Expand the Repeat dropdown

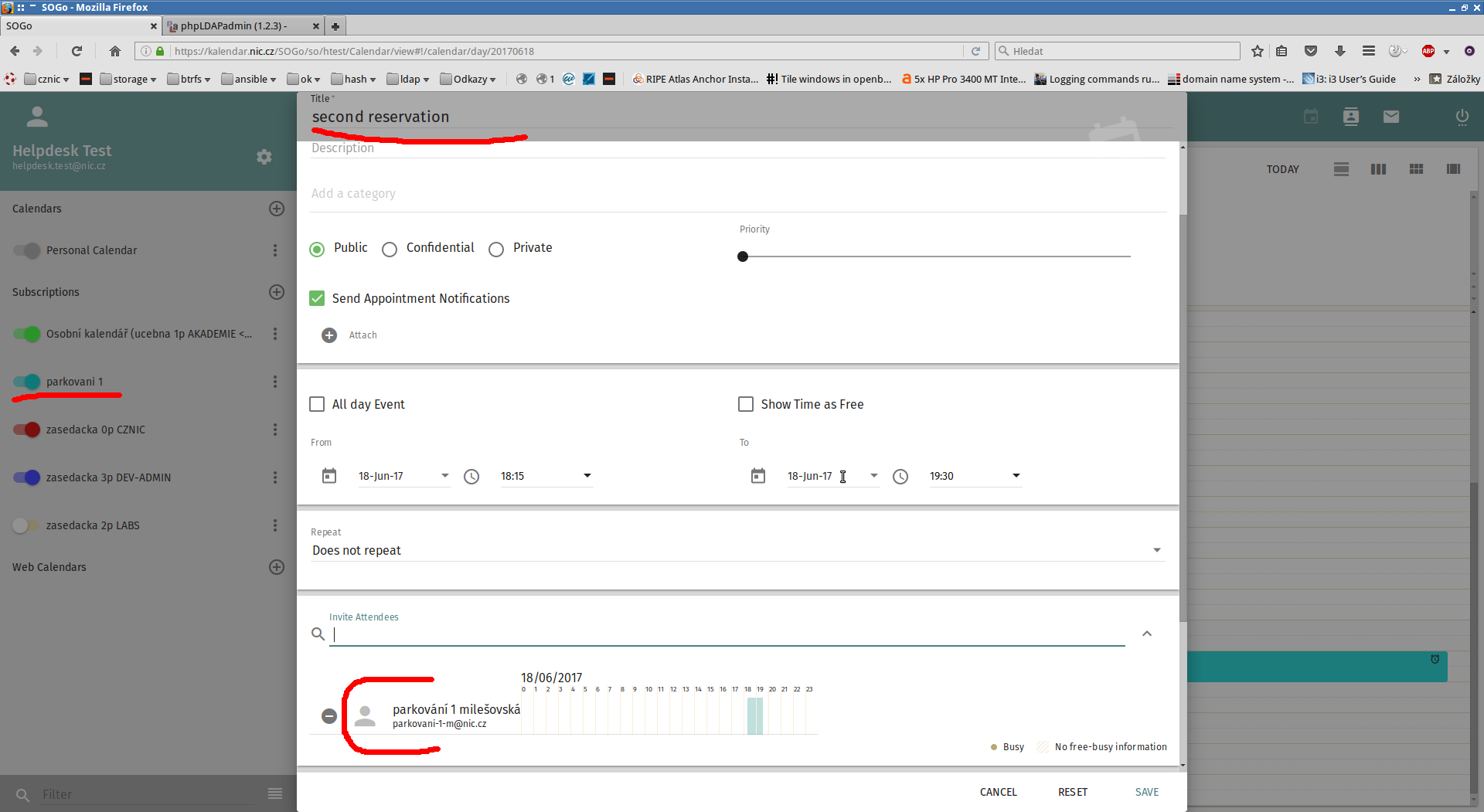(x=1156, y=550)
